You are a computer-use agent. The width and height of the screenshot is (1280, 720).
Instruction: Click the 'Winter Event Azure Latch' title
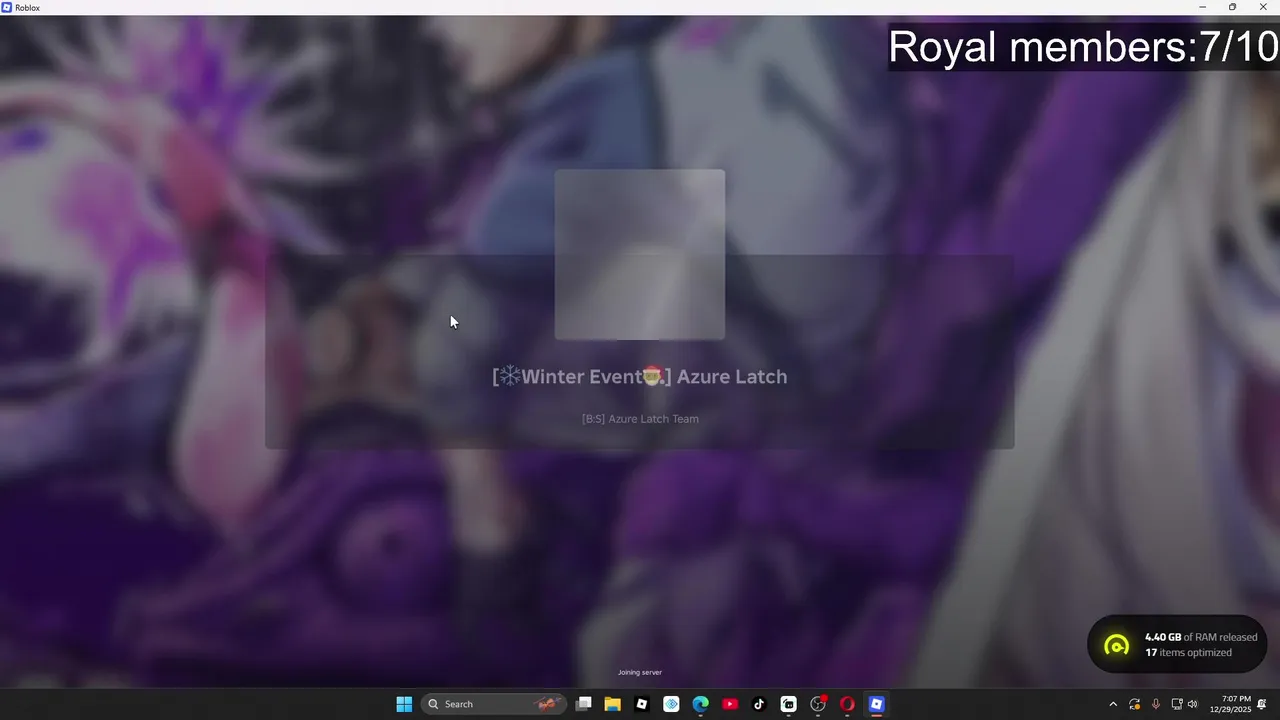[640, 377]
